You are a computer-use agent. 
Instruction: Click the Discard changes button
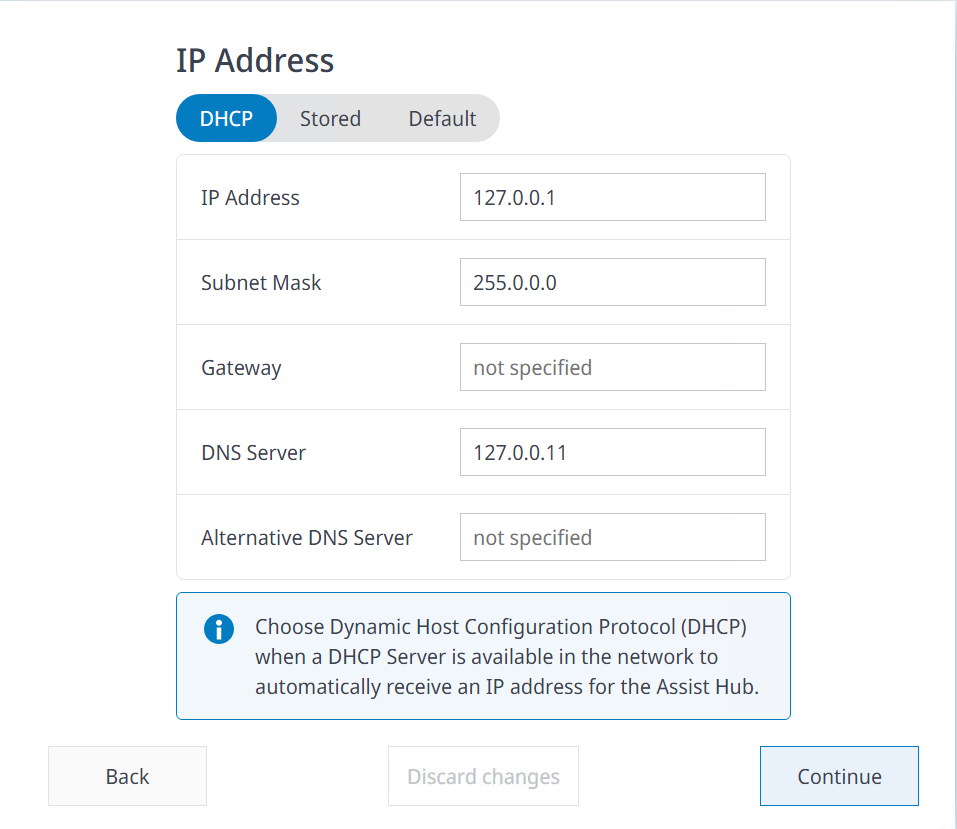click(x=483, y=776)
